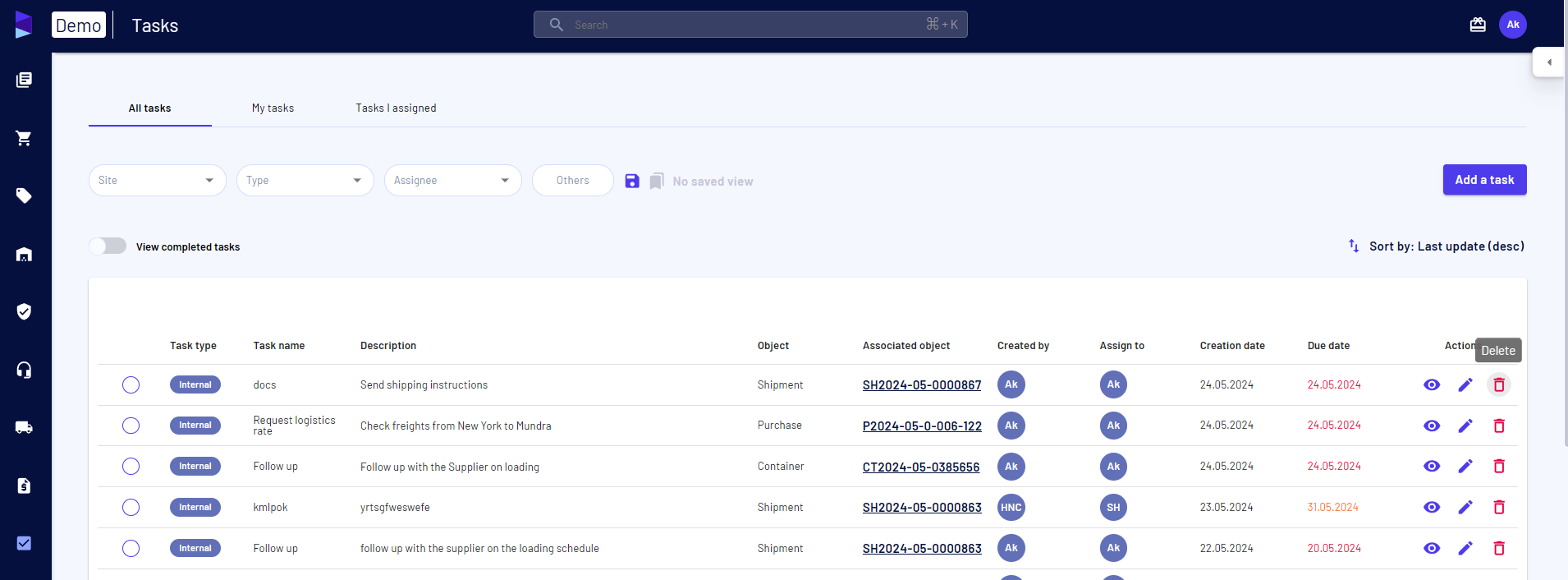Click the Add a task button
This screenshot has height=580, width=1568.
1485,180
